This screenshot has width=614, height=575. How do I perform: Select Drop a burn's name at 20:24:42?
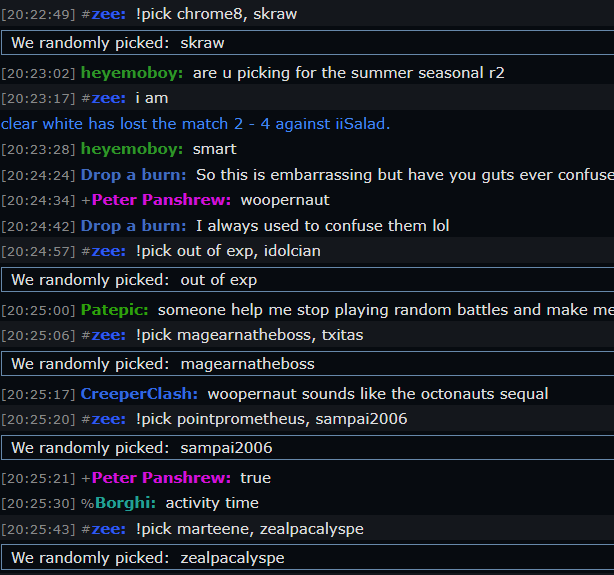point(134,226)
